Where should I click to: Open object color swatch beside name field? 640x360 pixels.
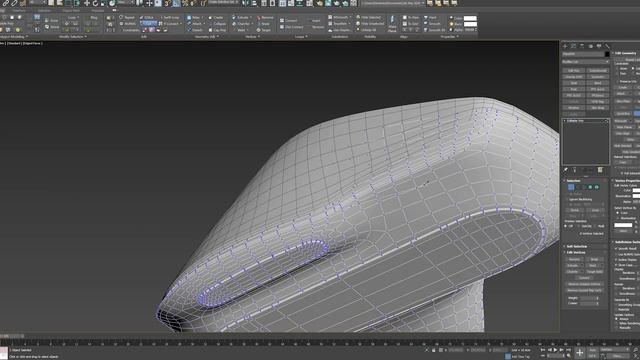coord(607,54)
